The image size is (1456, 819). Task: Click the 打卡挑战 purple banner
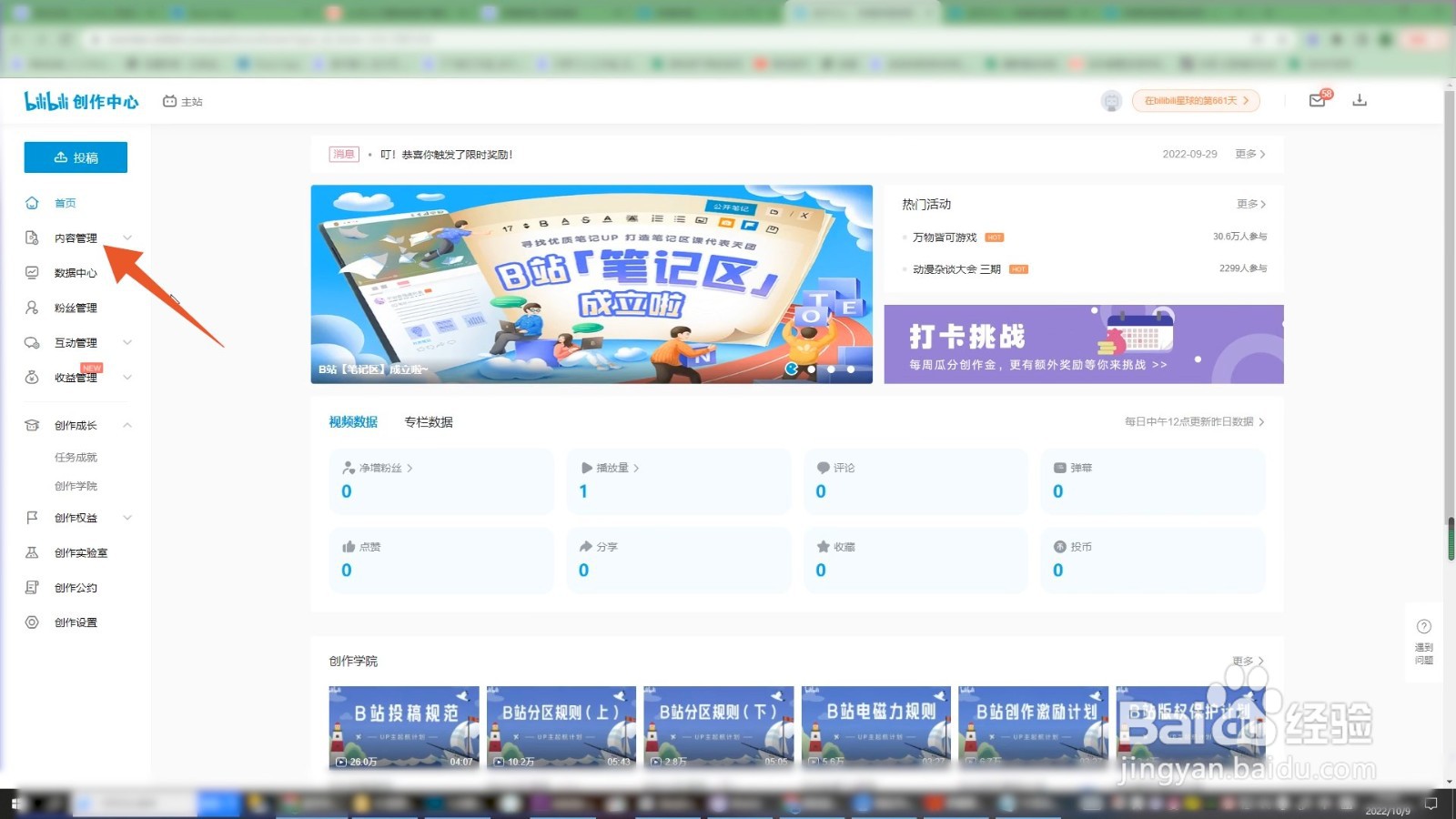[1084, 344]
